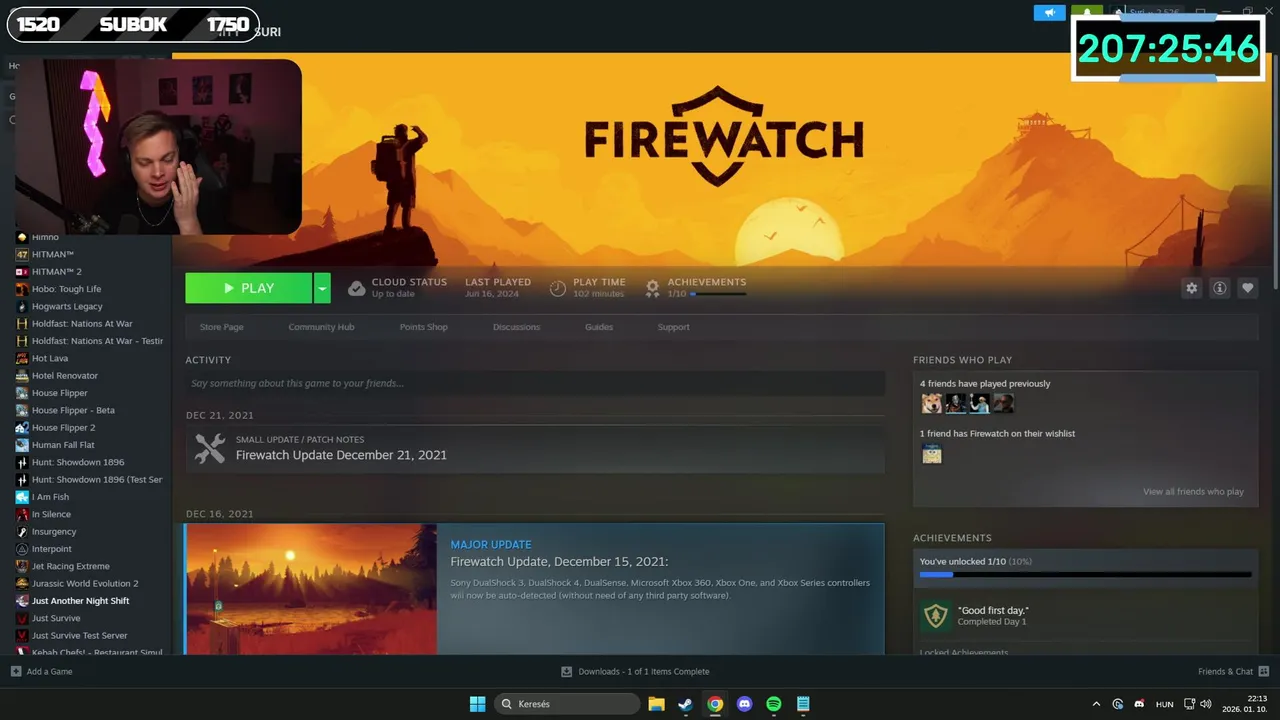Screen dimensions: 1280x720
Task: Click the cloud status icon
Action: (x=356, y=288)
